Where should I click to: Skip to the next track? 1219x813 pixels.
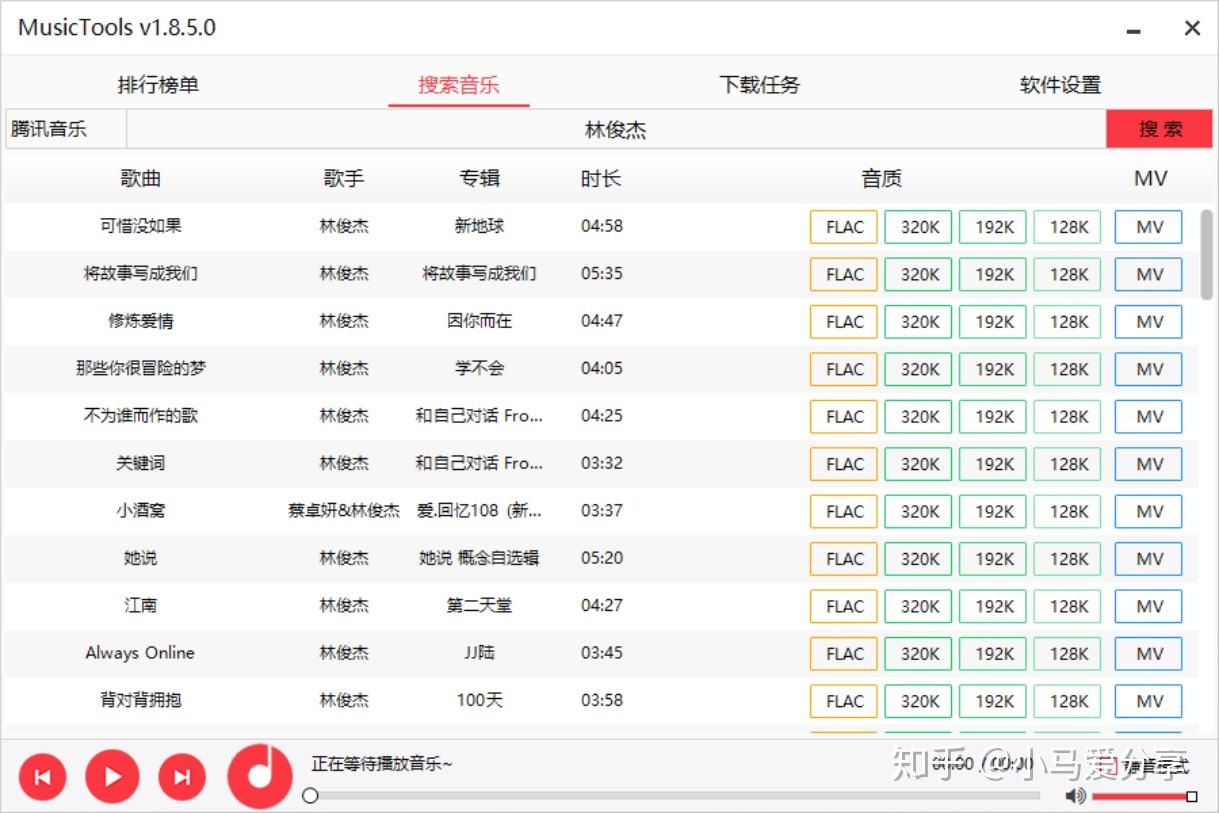click(x=182, y=777)
